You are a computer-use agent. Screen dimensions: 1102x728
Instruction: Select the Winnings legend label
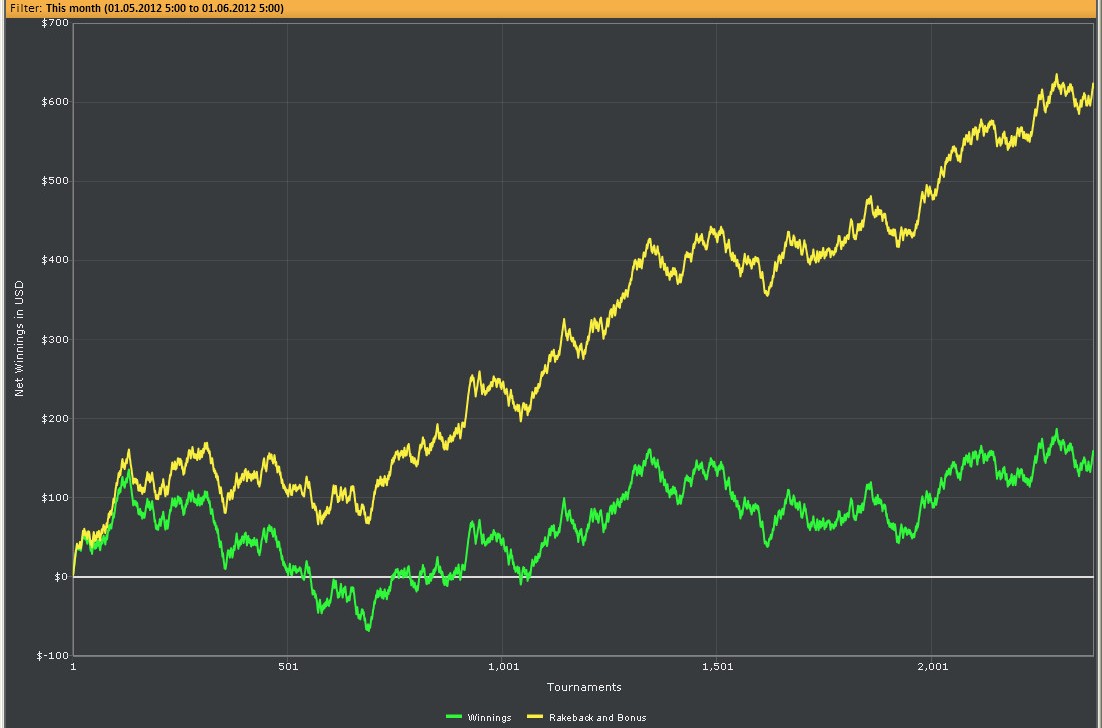point(489,717)
